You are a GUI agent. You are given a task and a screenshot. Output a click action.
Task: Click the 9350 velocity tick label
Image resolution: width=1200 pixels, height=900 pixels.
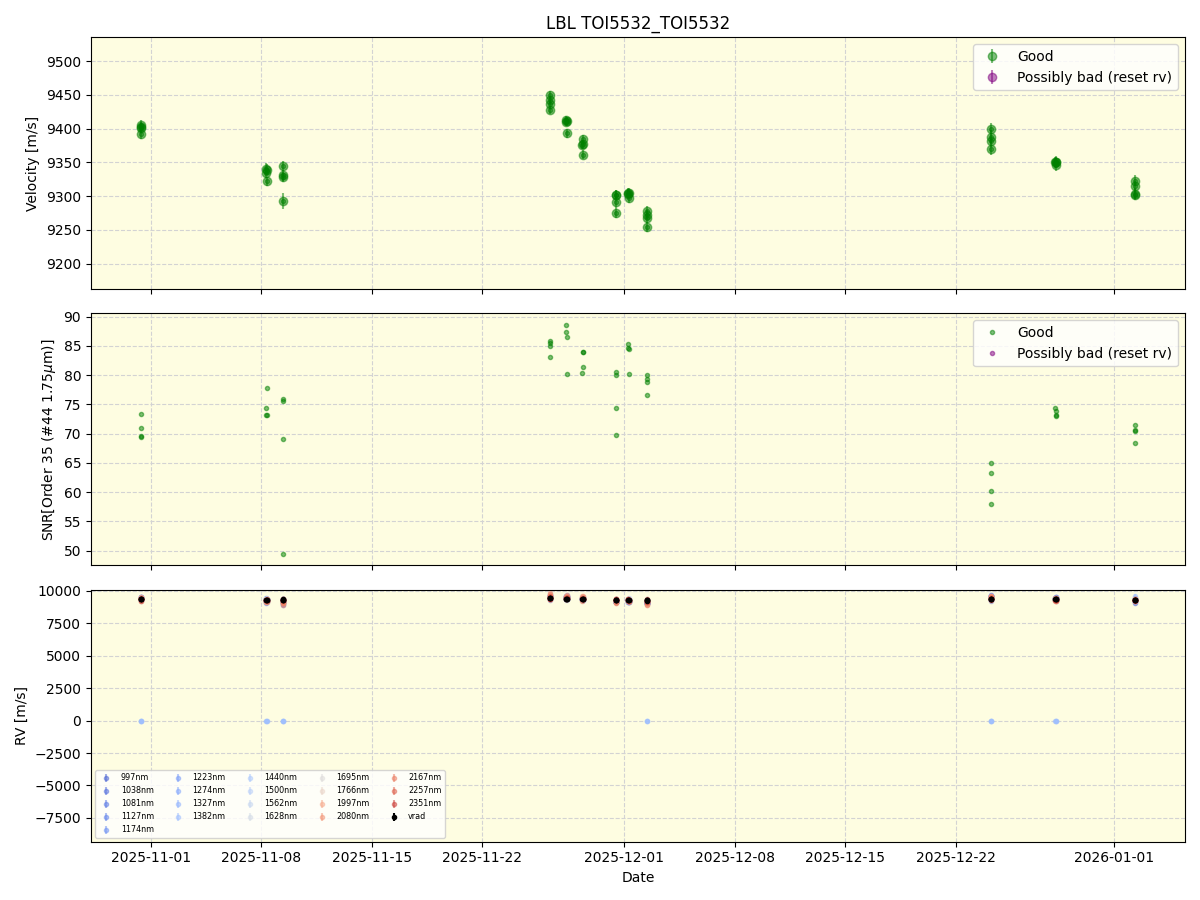[66, 163]
